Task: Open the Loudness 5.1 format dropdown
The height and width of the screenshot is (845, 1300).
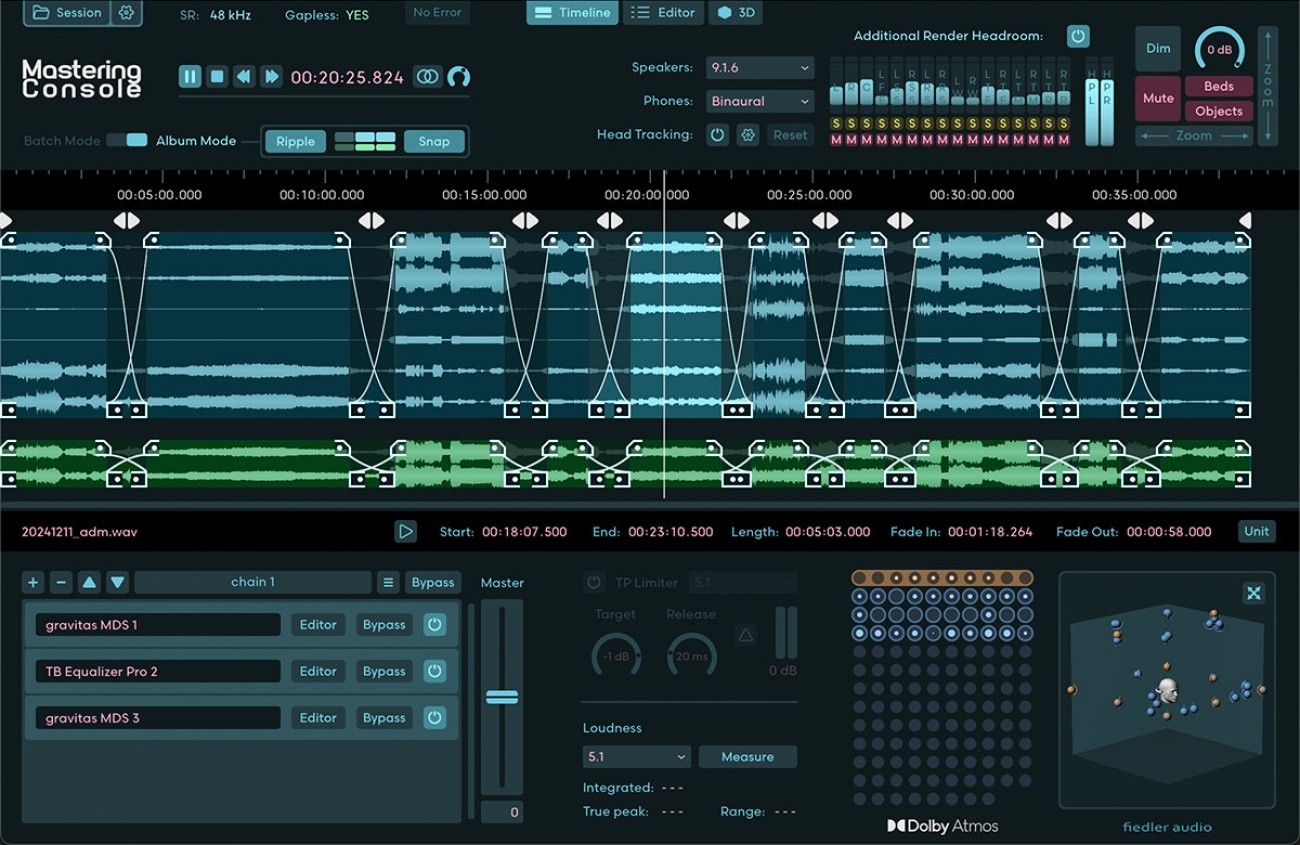Action: click(636, 757)
